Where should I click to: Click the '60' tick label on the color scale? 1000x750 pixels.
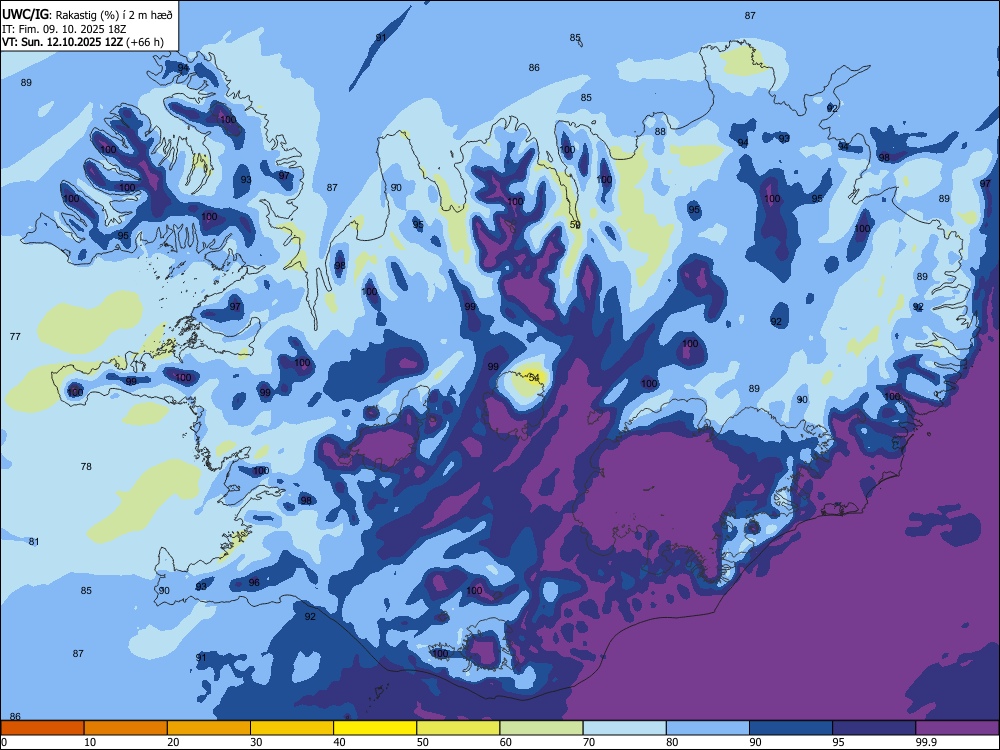pos(506,742)
